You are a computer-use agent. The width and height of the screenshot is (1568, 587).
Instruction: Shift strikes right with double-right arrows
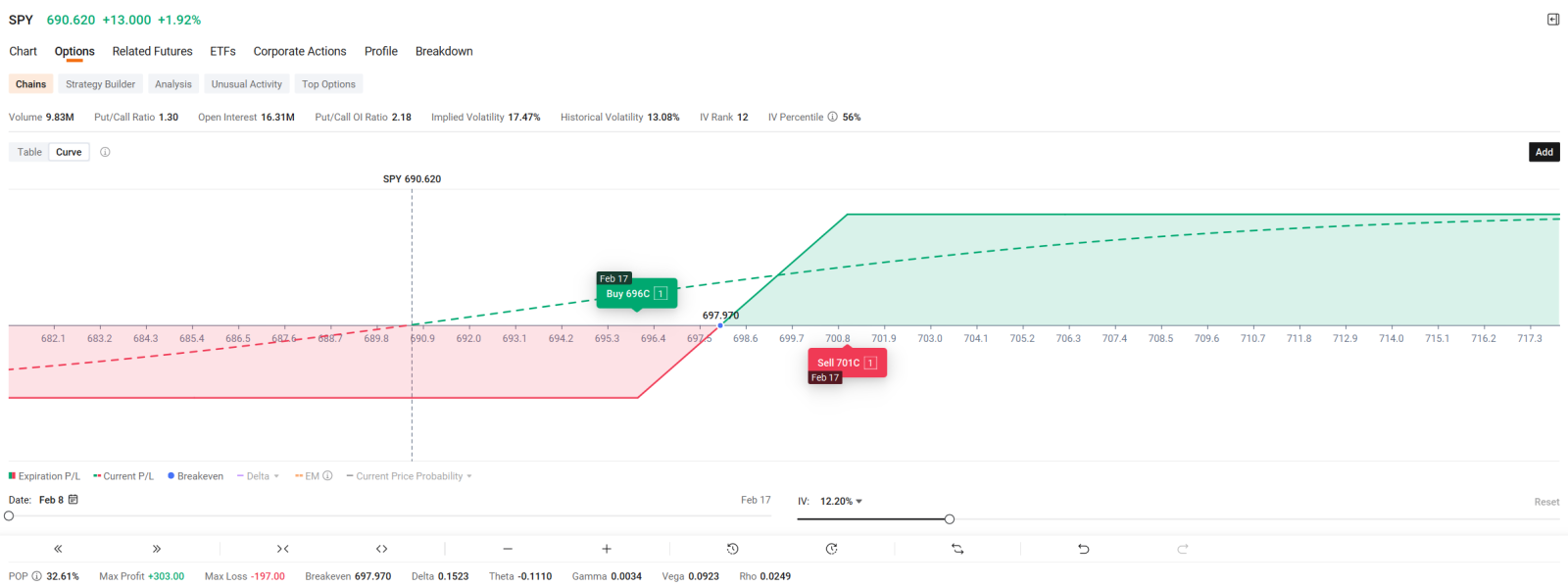point(157,549)
